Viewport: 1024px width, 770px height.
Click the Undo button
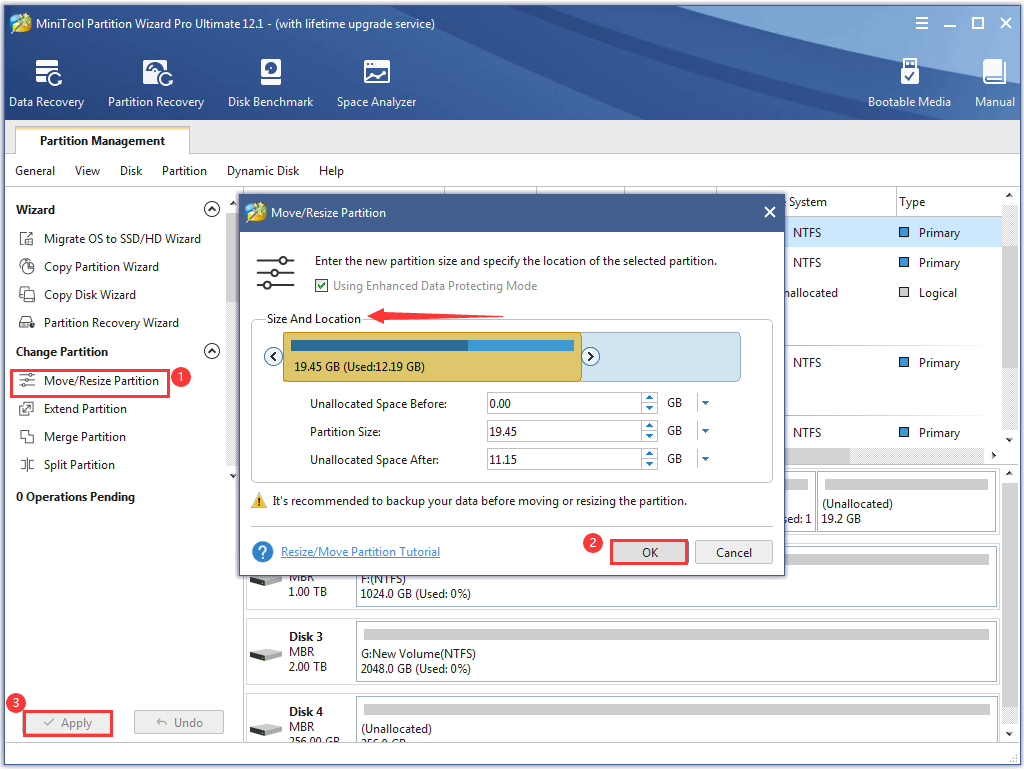pos(179,723)
